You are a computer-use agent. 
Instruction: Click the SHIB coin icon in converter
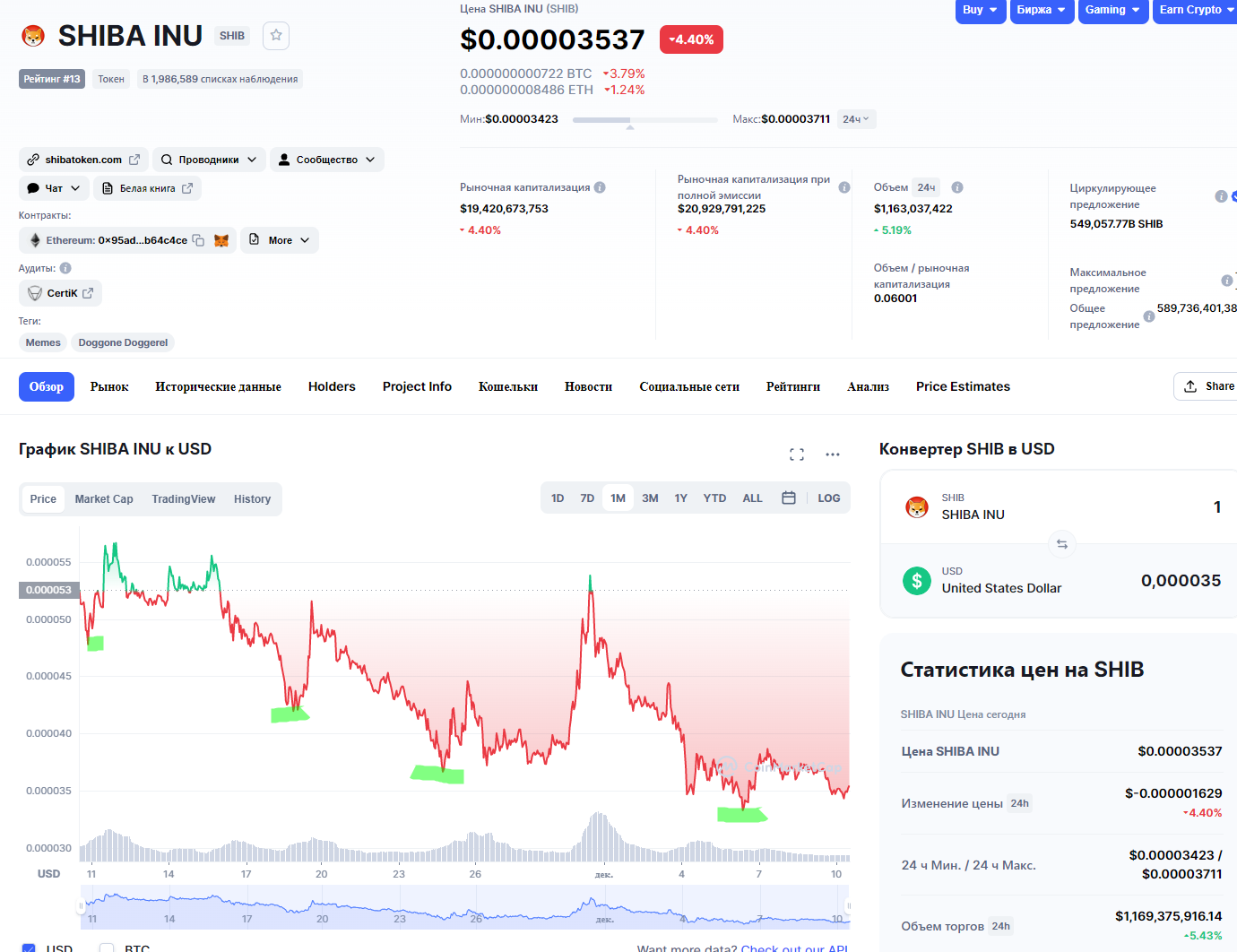(917, 507)
